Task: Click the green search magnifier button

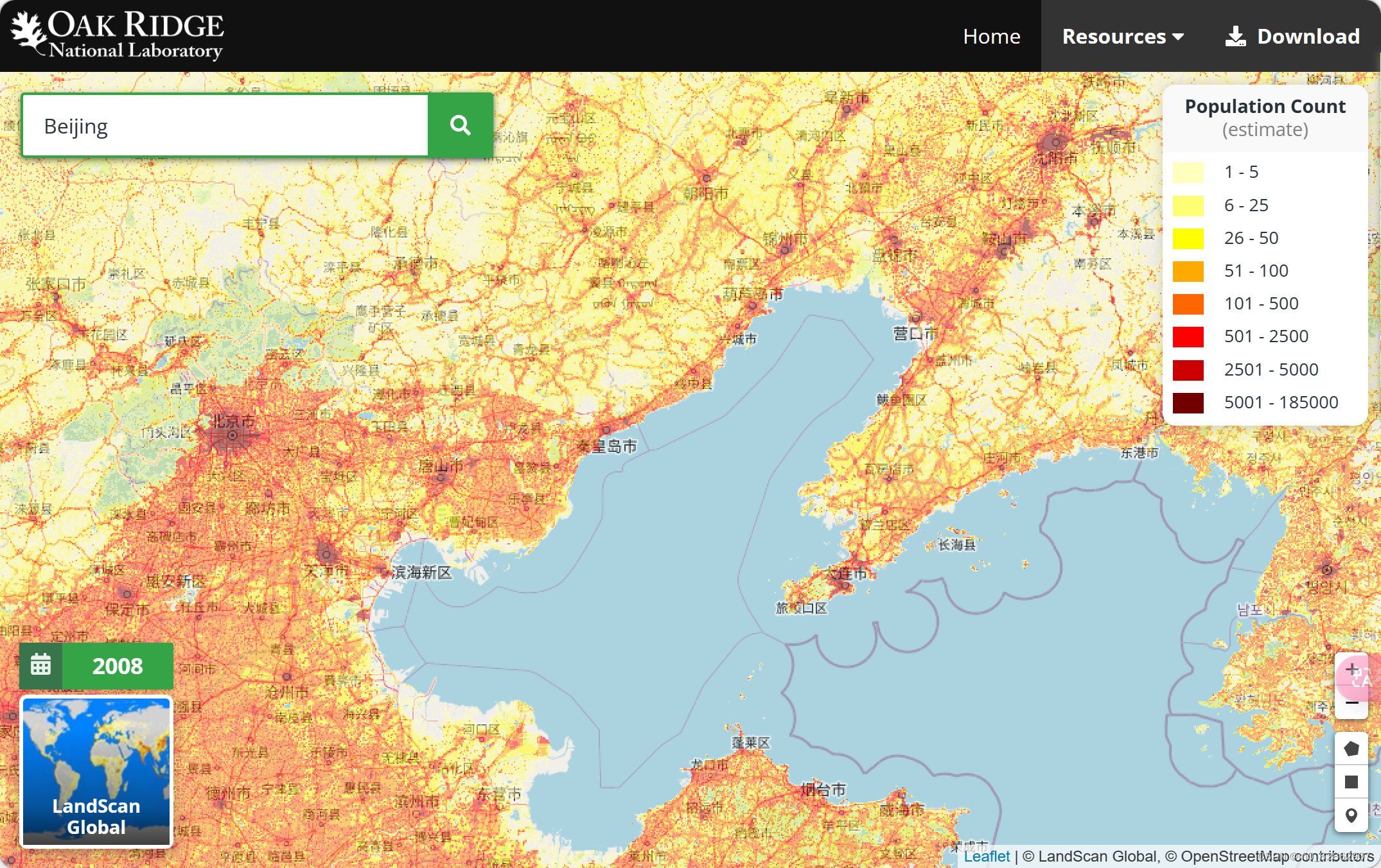Action: click(460, 125)
